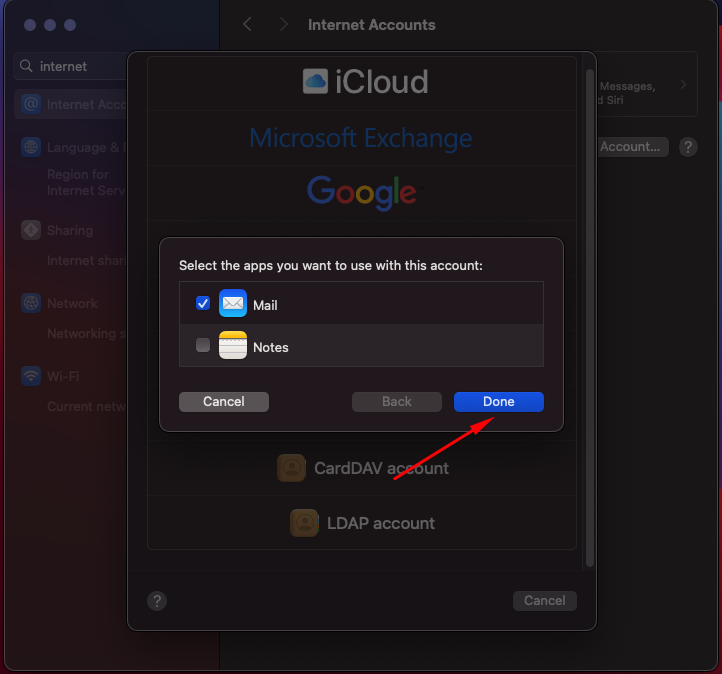Click the Mail row label
The width and height of the screenshot is (722, 674).
tap(265, 305)
